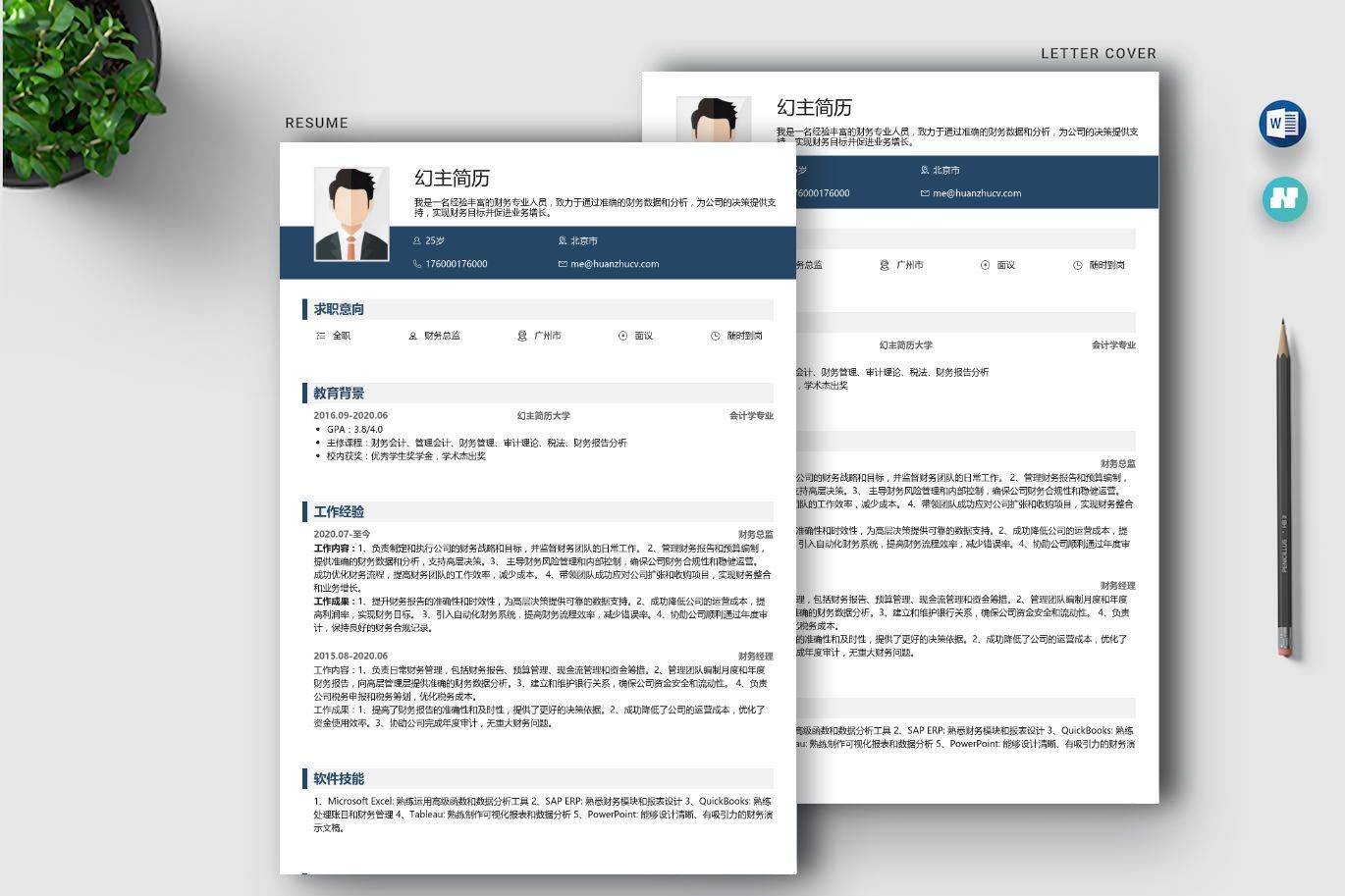Click the blue Microsoft Word icon
Viewport: 1345px width, 896px height.
pos(1282,124)
